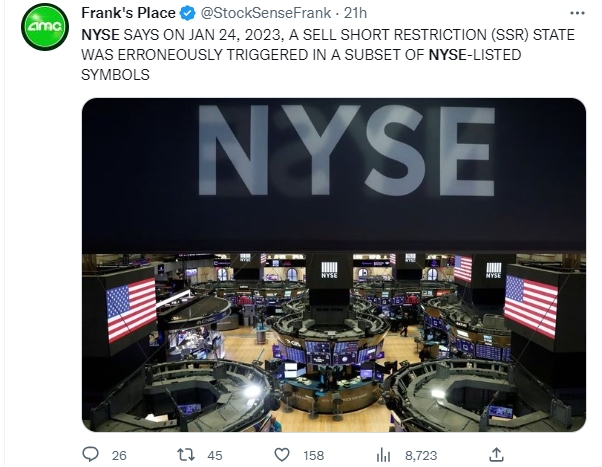
Task: Click the 45 retweets count
Action: click(215, 455)
